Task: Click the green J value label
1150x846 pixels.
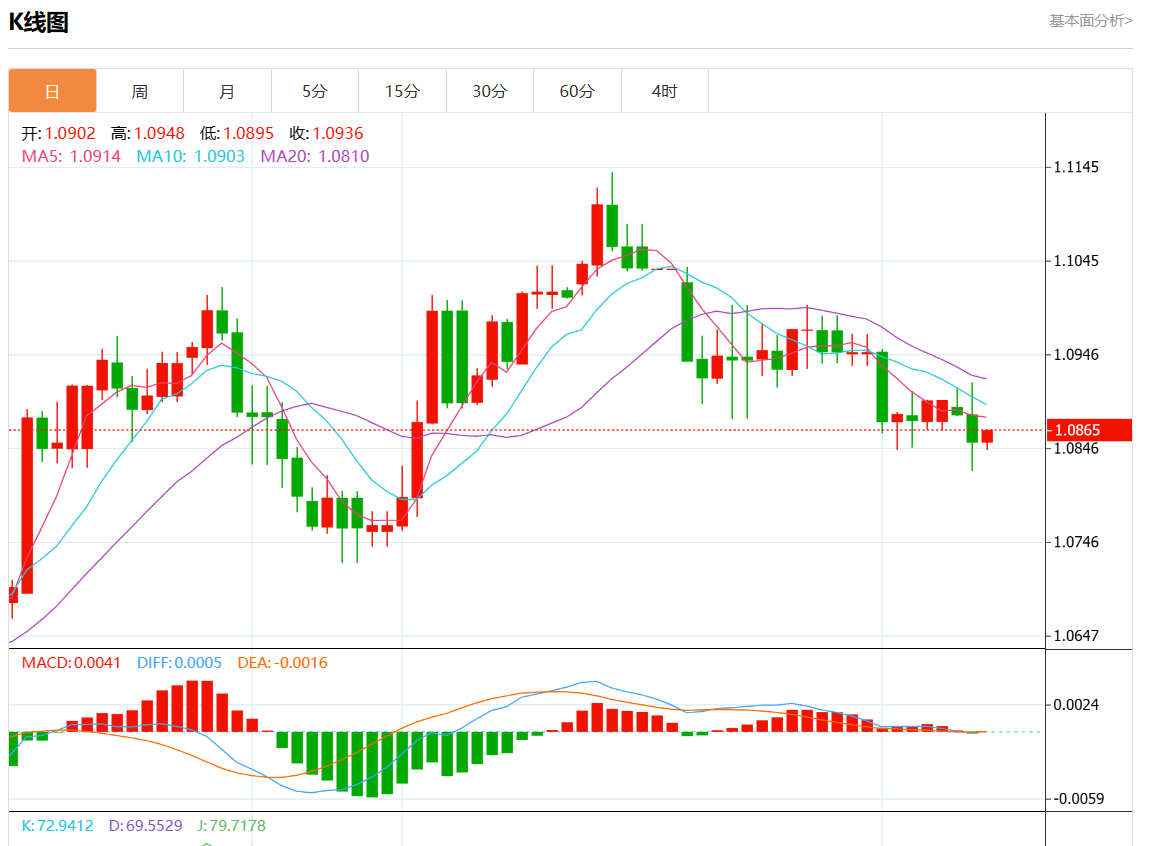Action: pos(232,826)
